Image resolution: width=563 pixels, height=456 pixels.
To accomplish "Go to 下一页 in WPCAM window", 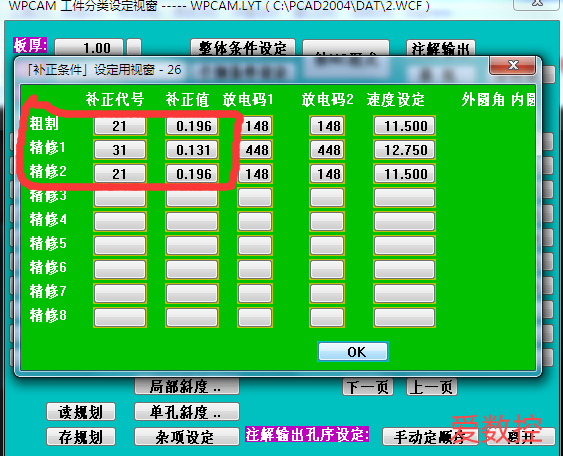I will (x=368, y=387).
